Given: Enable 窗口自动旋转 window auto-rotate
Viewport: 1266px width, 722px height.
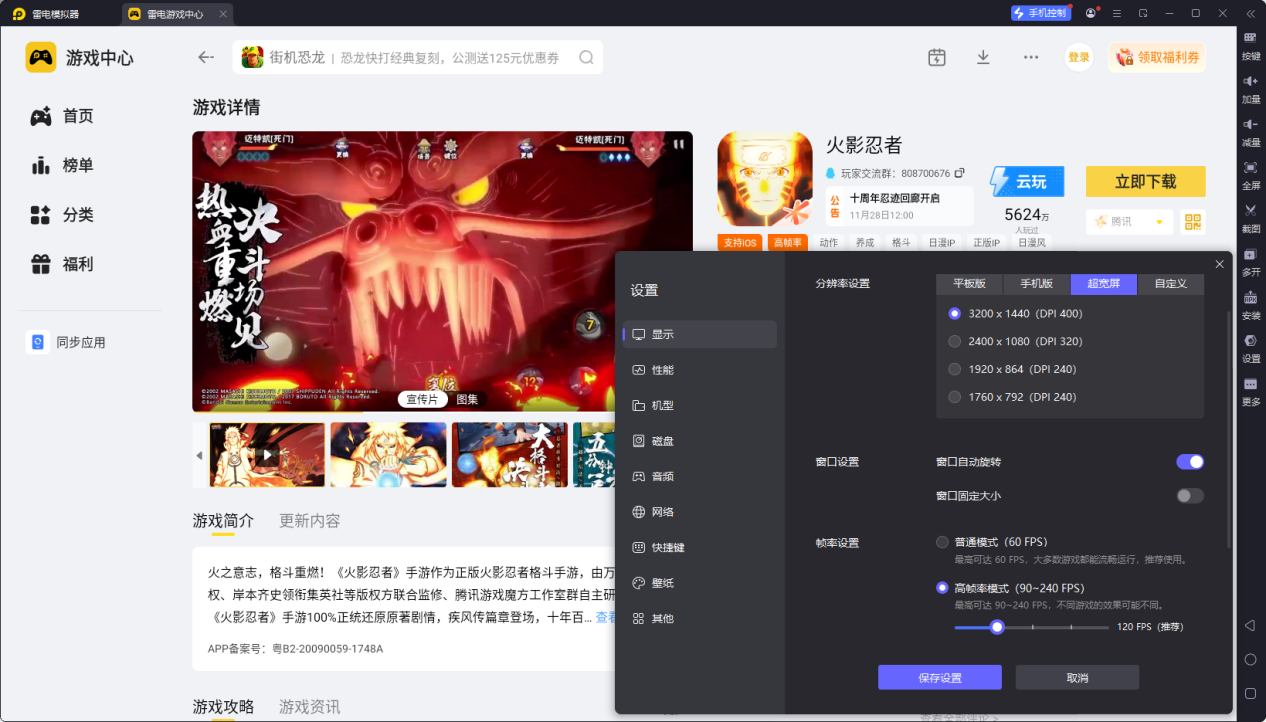Looking at the screenshot, I should (x=1190, y=461).
